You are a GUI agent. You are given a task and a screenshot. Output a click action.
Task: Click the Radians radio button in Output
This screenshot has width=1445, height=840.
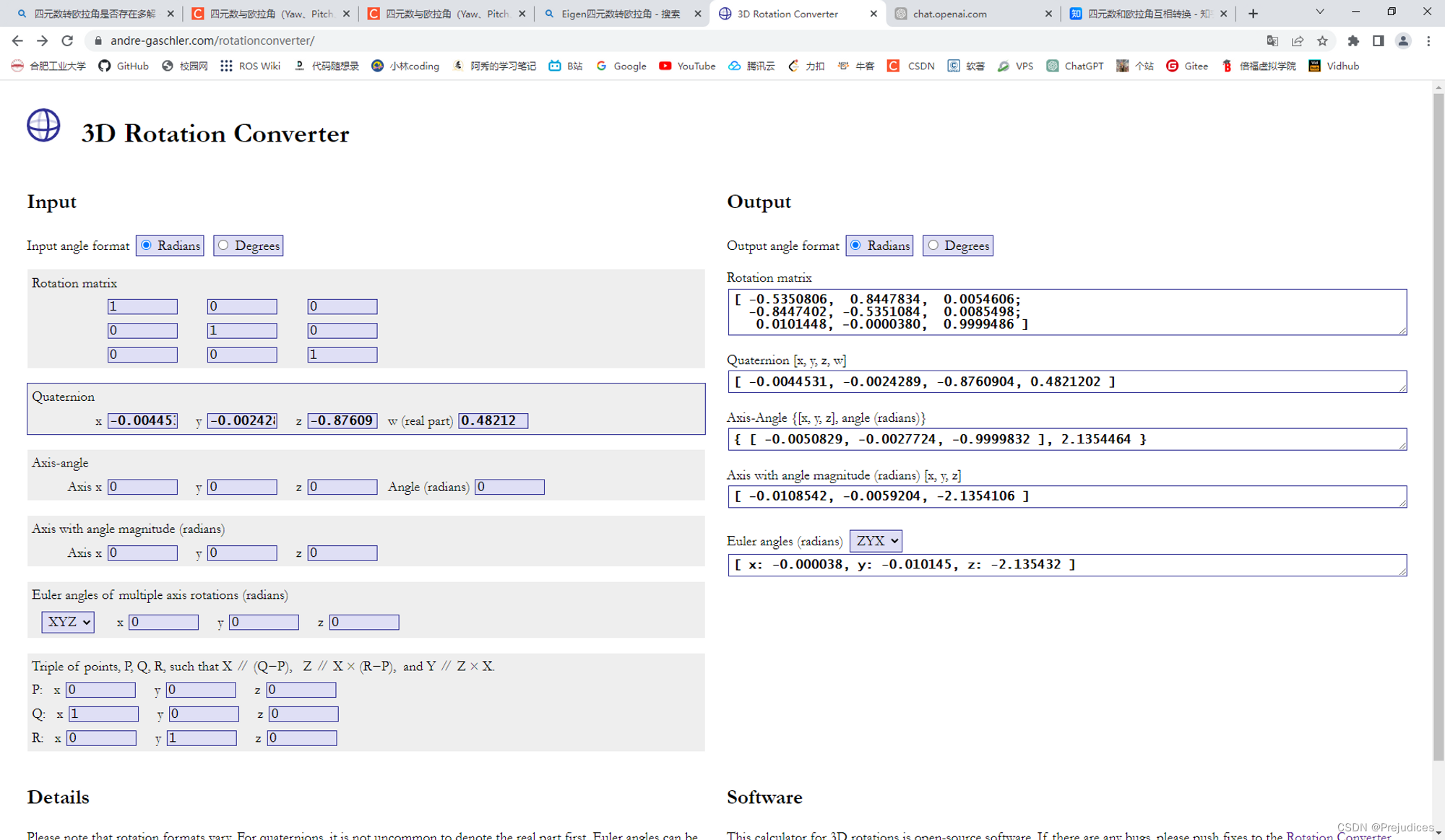[858, 245]
